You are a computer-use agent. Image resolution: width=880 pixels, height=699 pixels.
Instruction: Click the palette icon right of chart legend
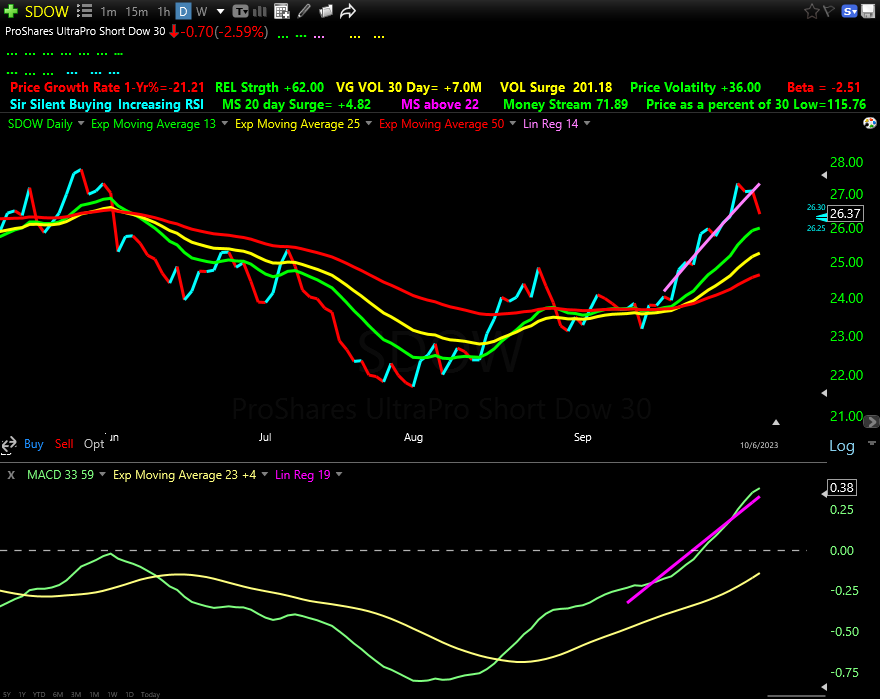click(869, 124)
